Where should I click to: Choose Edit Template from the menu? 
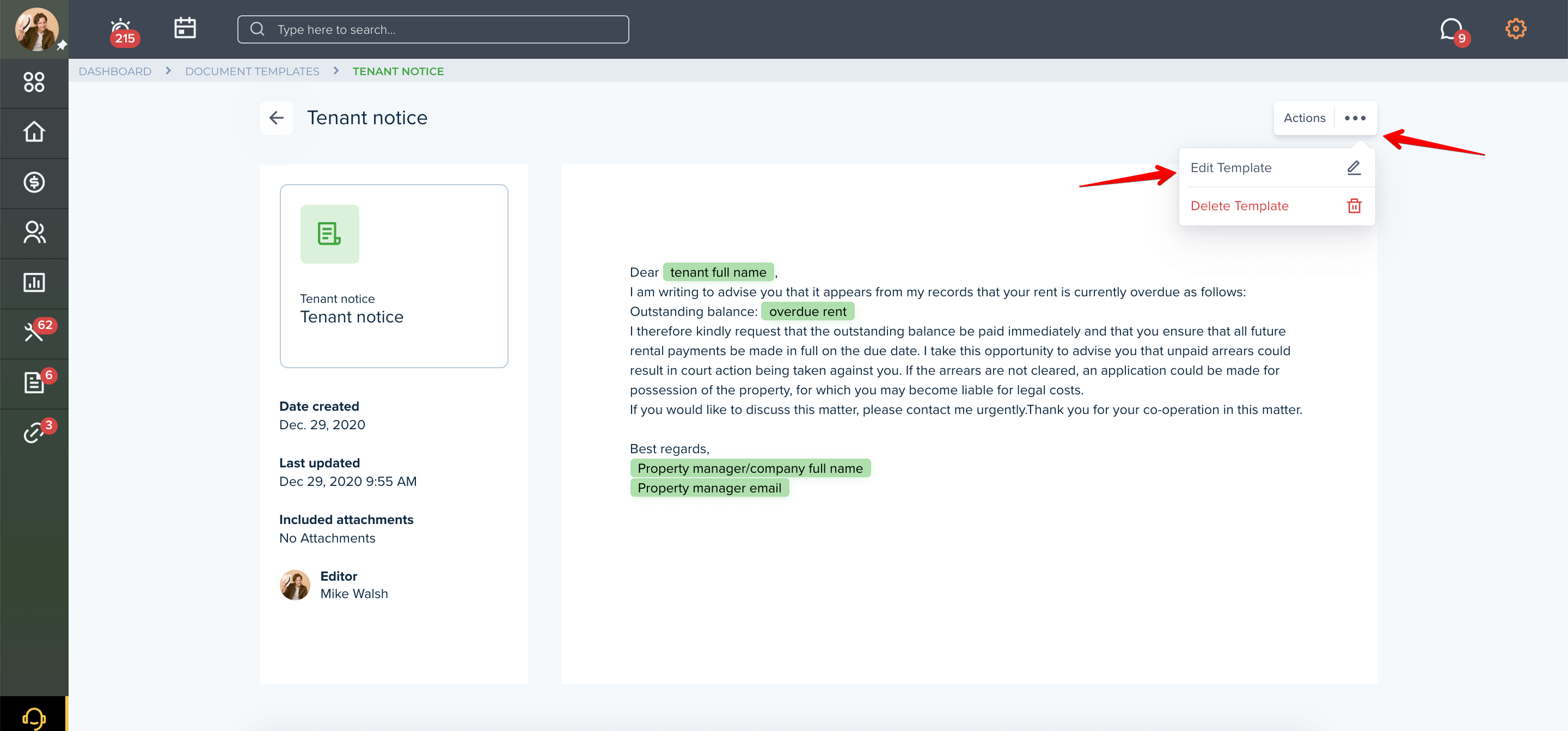point(1276,168)
